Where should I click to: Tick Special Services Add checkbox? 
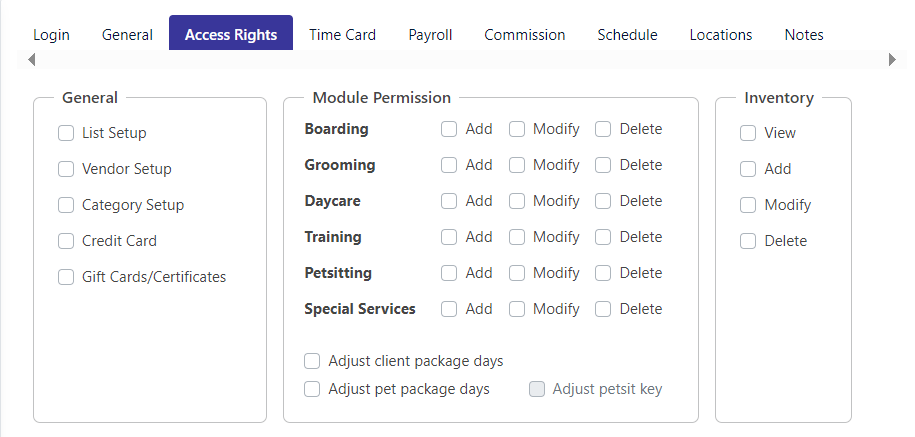[x=449, y=309]
